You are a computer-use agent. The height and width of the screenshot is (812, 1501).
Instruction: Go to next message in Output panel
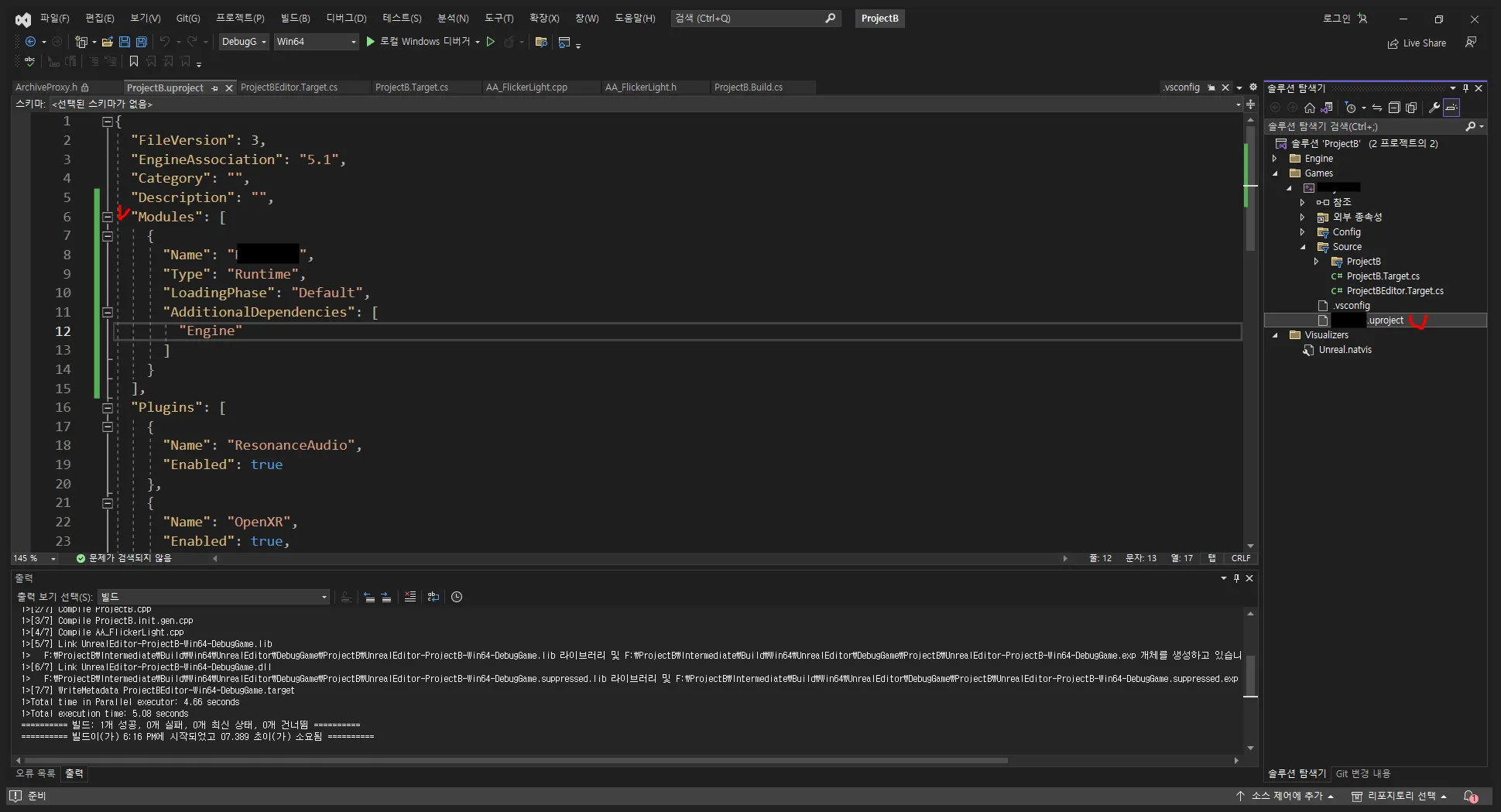click(386, 597)
